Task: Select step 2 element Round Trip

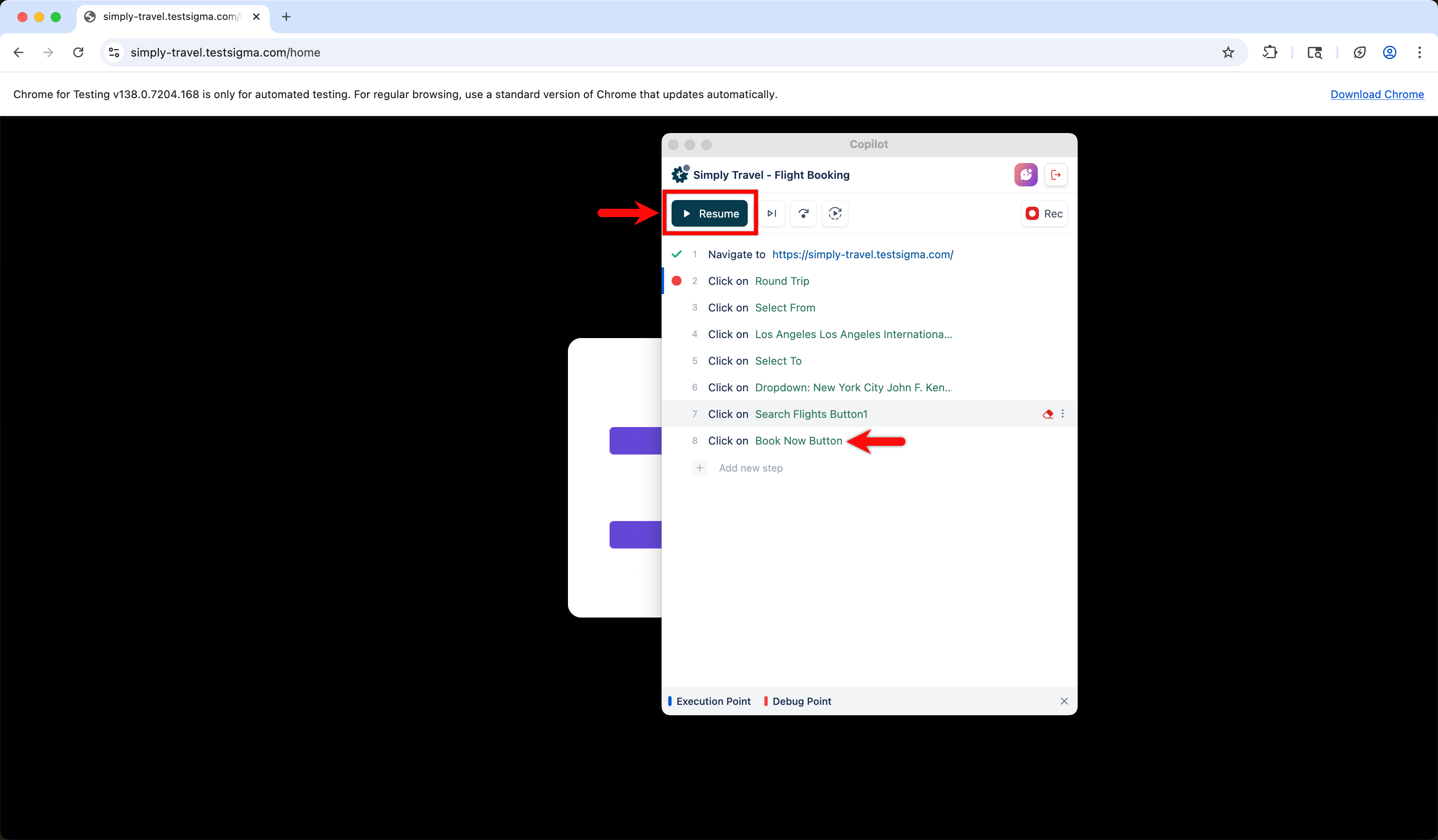Action: 782,281
